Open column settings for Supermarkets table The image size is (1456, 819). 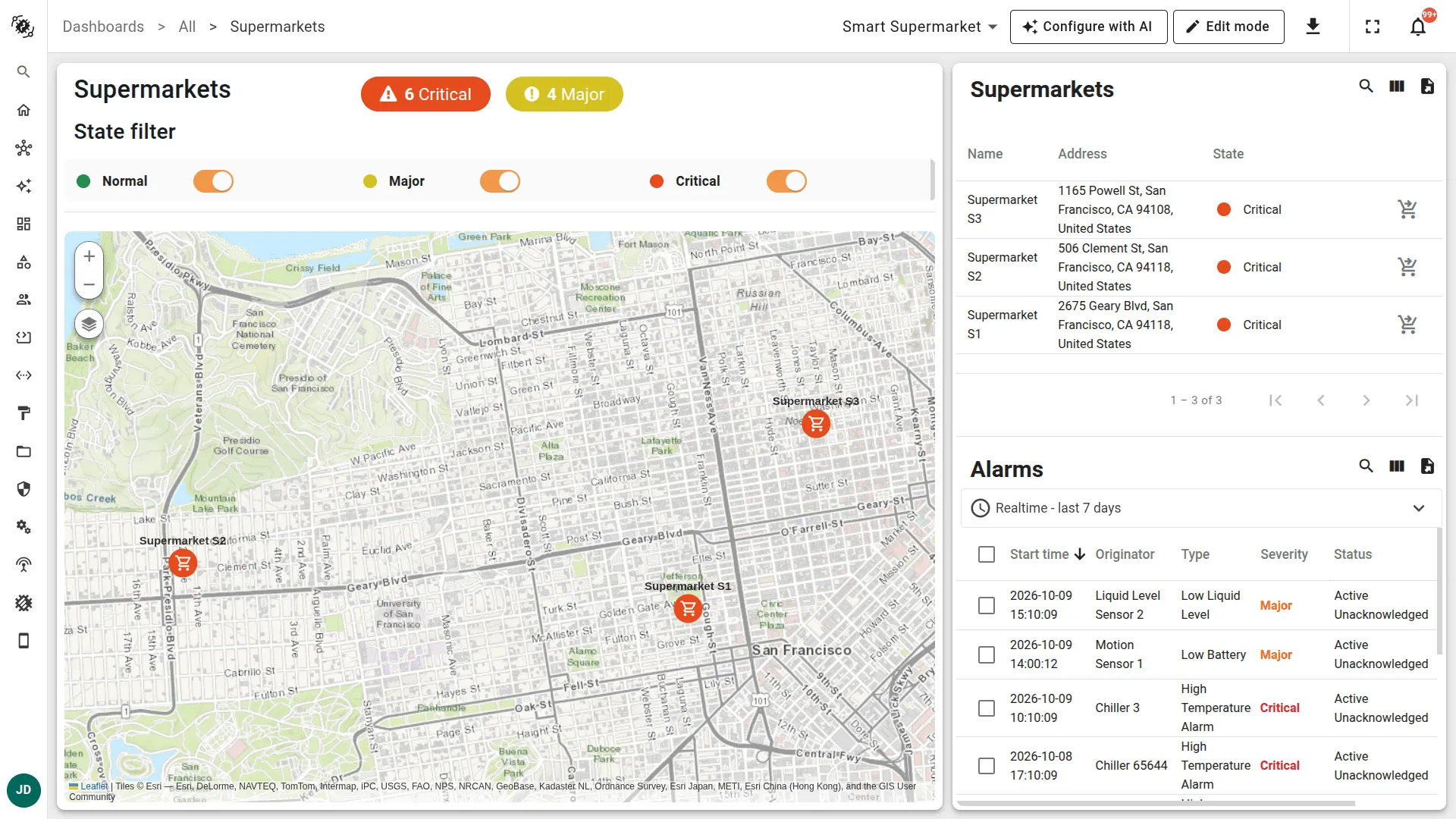(1397, 86)
